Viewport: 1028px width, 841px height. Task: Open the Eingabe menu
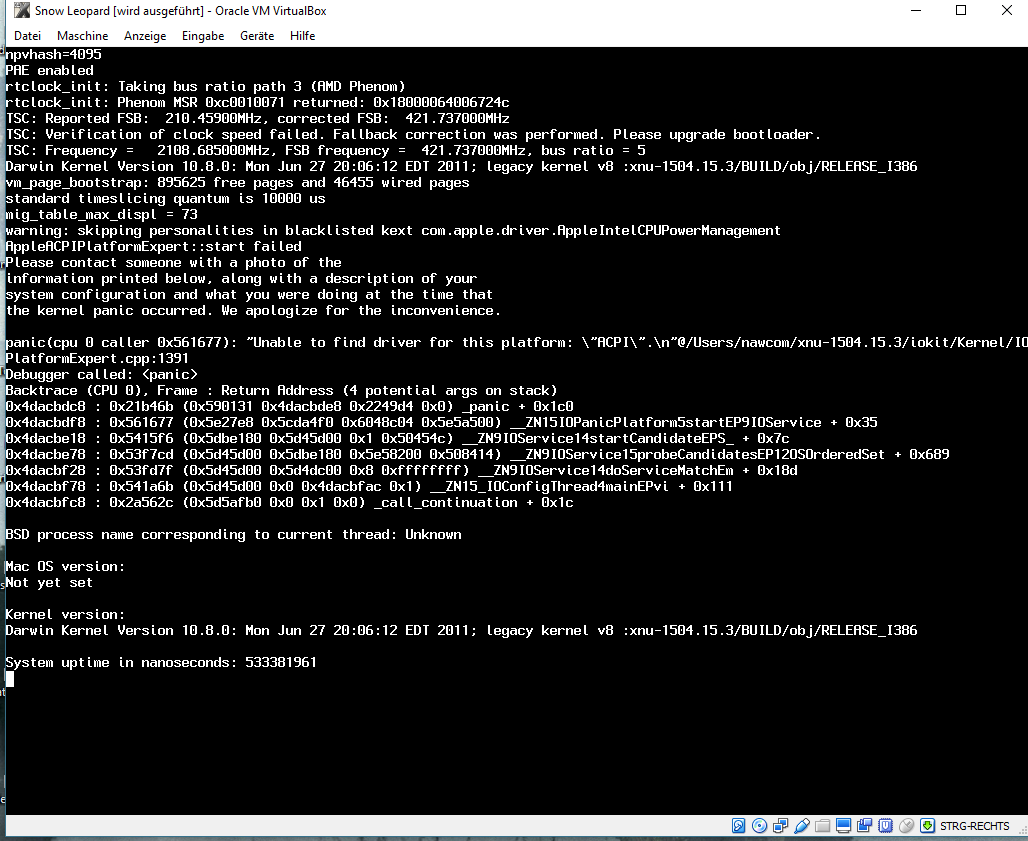click(x=203, y=35)
